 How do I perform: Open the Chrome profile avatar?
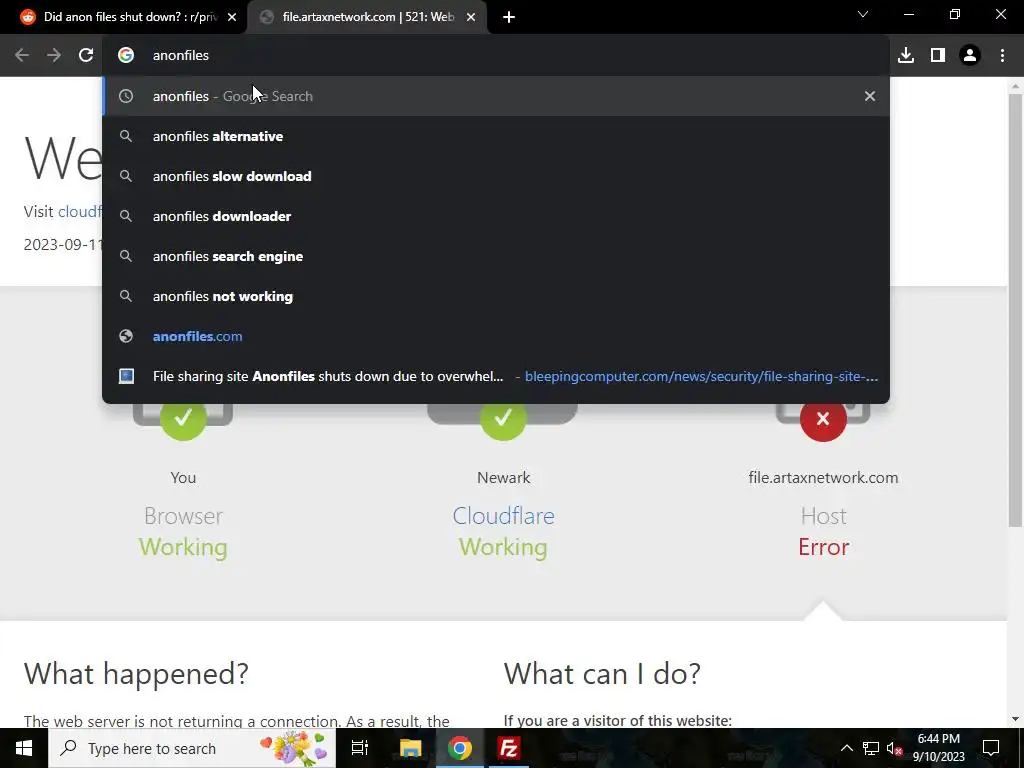pos(970,56)
